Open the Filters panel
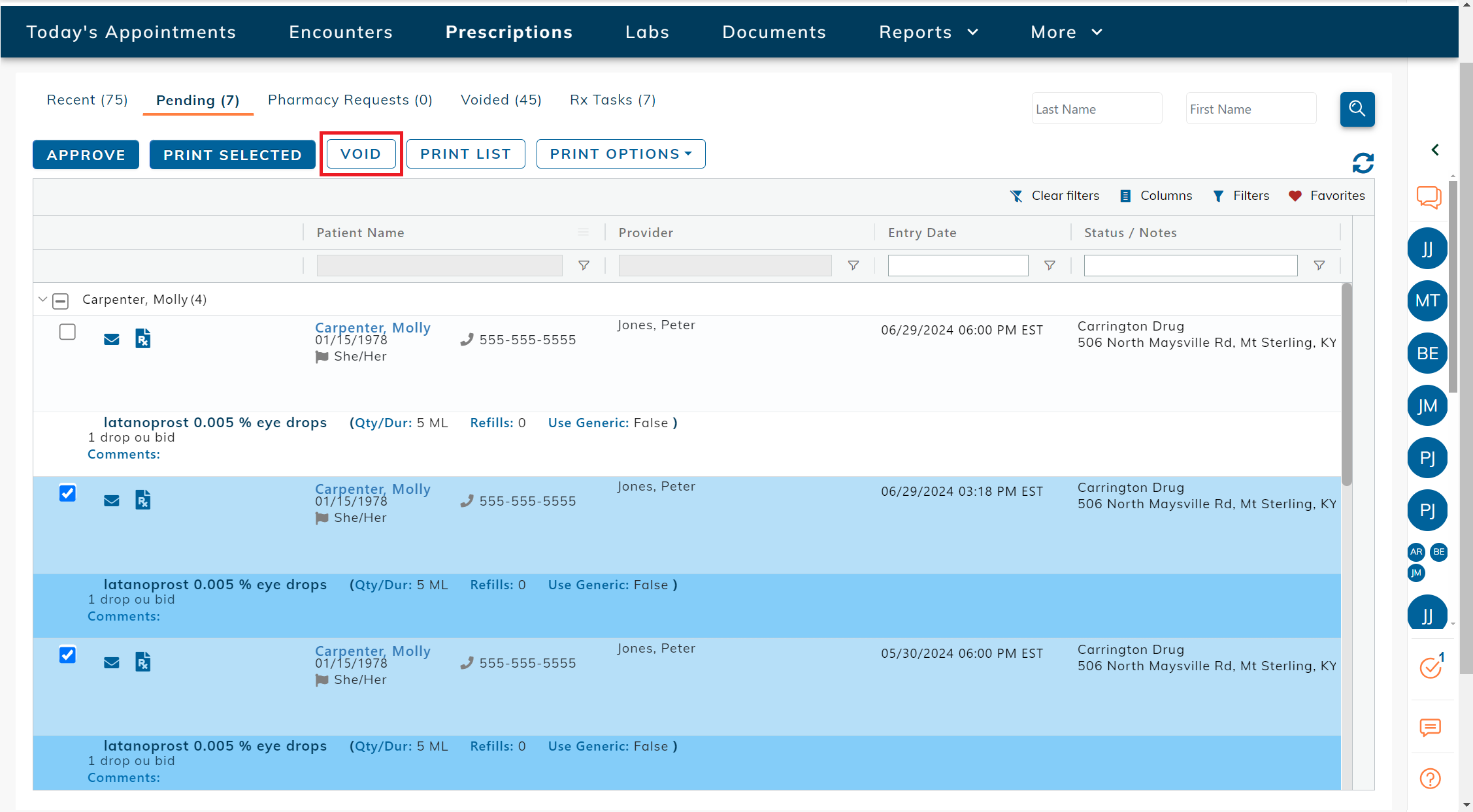Screen dimensions: 1473x812 1240,196
